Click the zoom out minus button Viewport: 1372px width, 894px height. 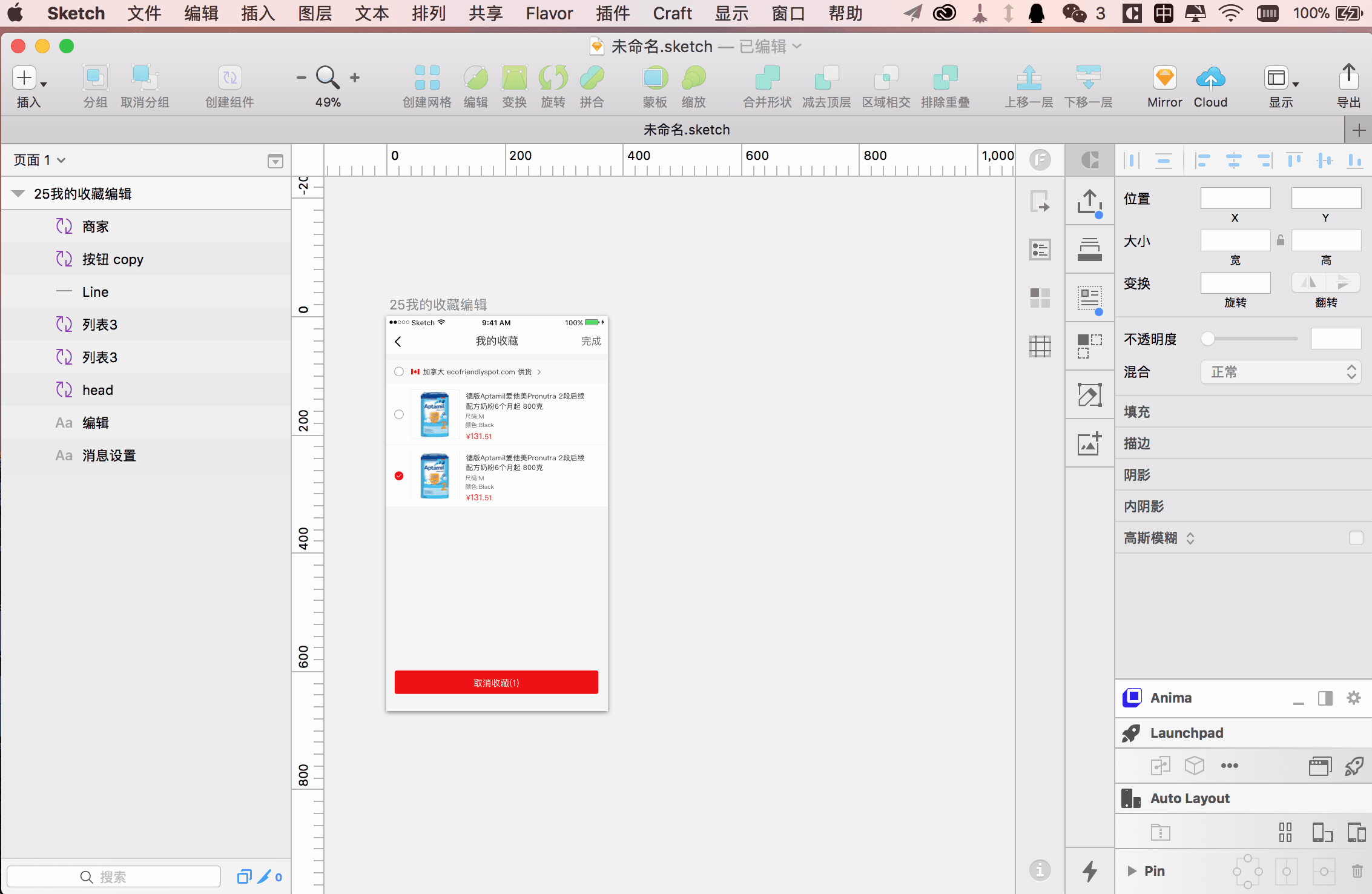301,78
